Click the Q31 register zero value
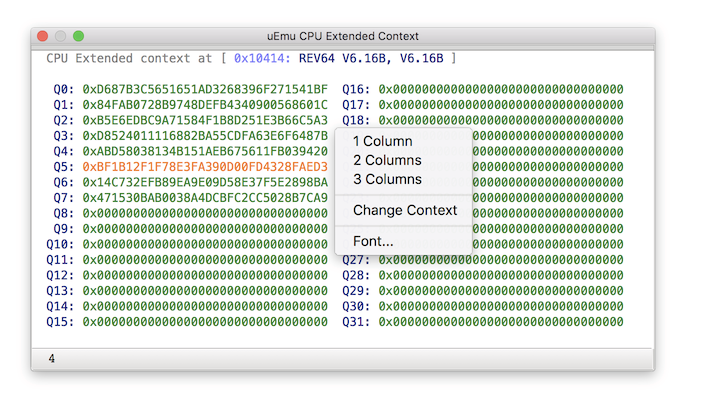This screenshot has height=412, width=702. point(501,322)
